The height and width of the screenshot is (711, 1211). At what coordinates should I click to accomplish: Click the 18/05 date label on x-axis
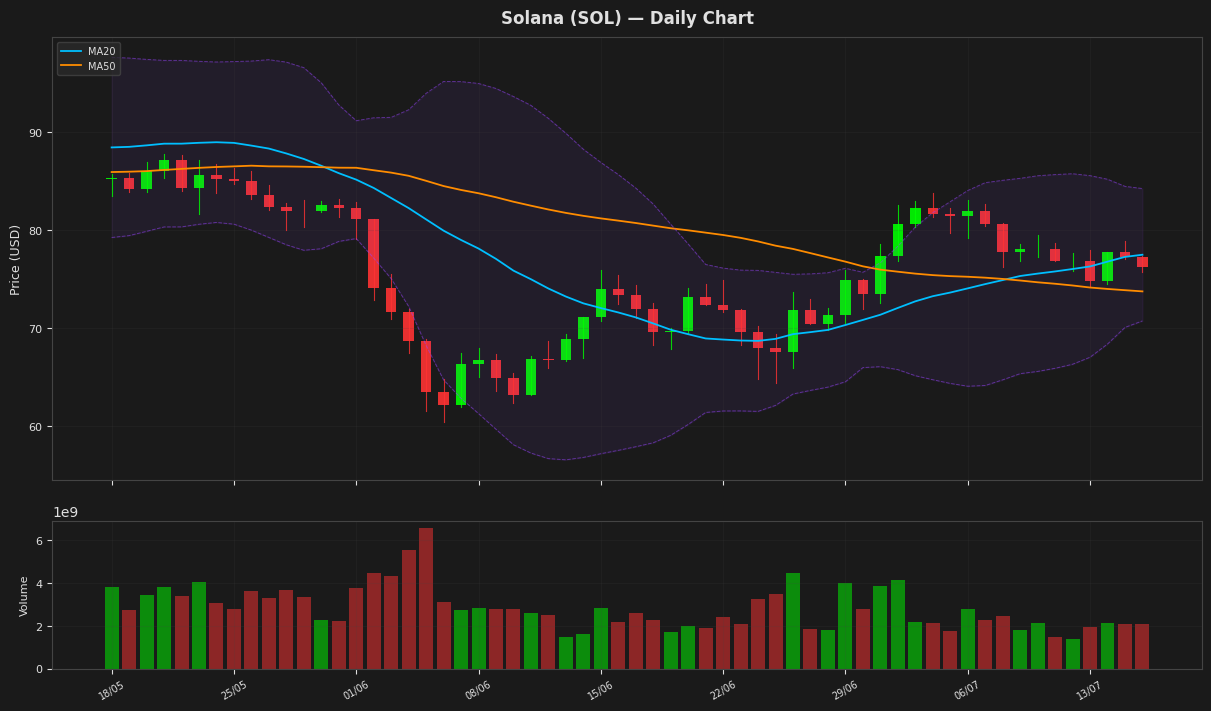pos(111,690)
